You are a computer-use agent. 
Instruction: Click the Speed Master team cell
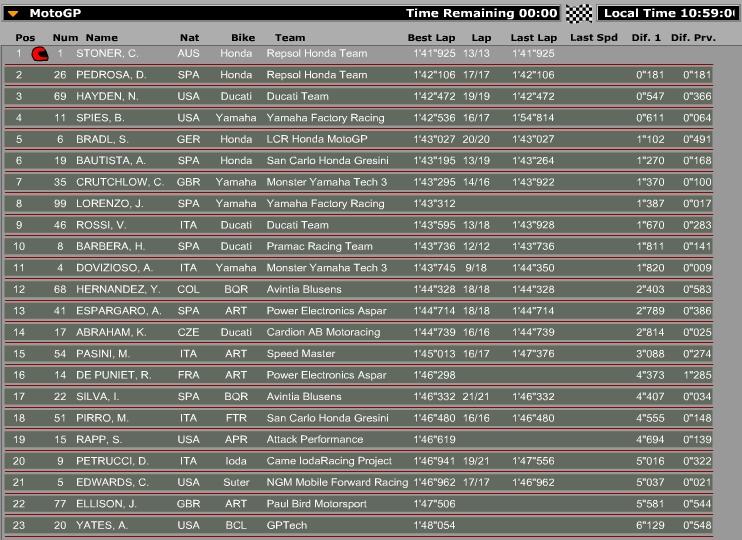point(300,354)
